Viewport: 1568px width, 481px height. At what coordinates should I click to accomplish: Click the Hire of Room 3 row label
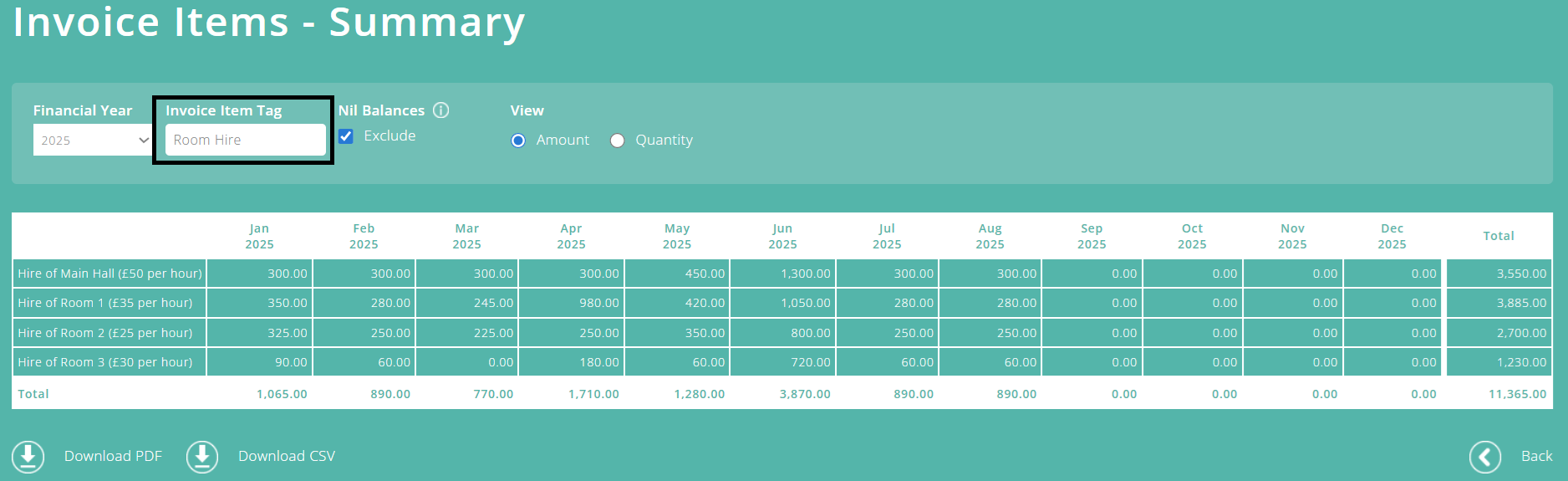click(x=105, y=362)
